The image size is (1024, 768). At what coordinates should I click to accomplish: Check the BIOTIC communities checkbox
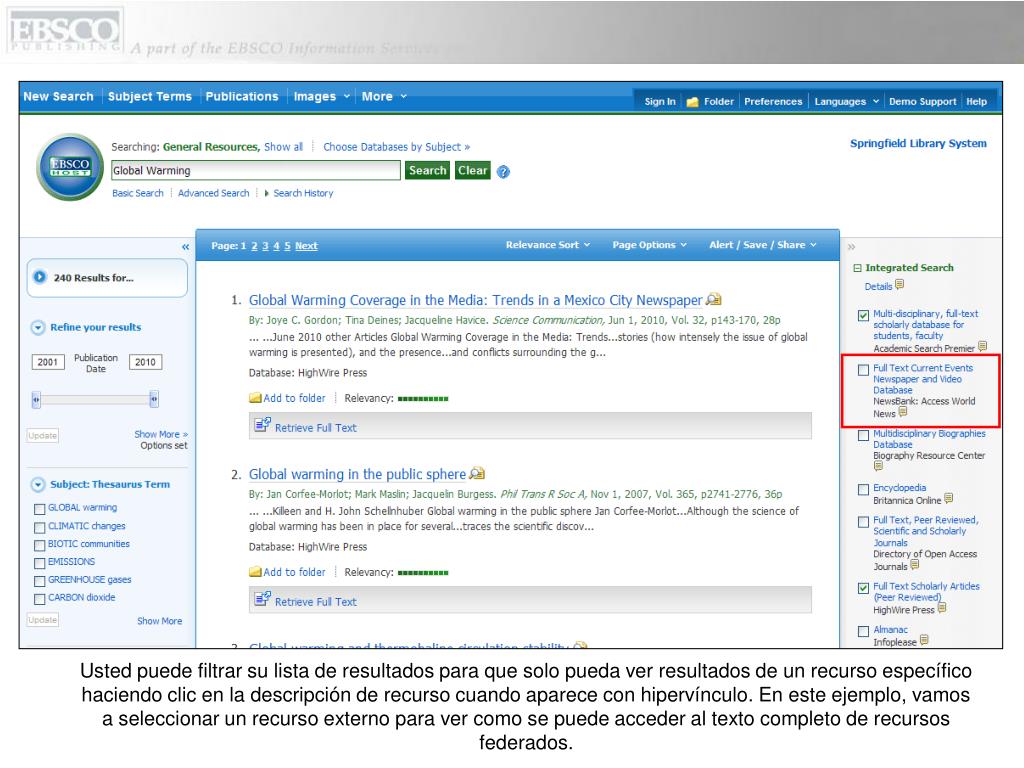(39, 545)
